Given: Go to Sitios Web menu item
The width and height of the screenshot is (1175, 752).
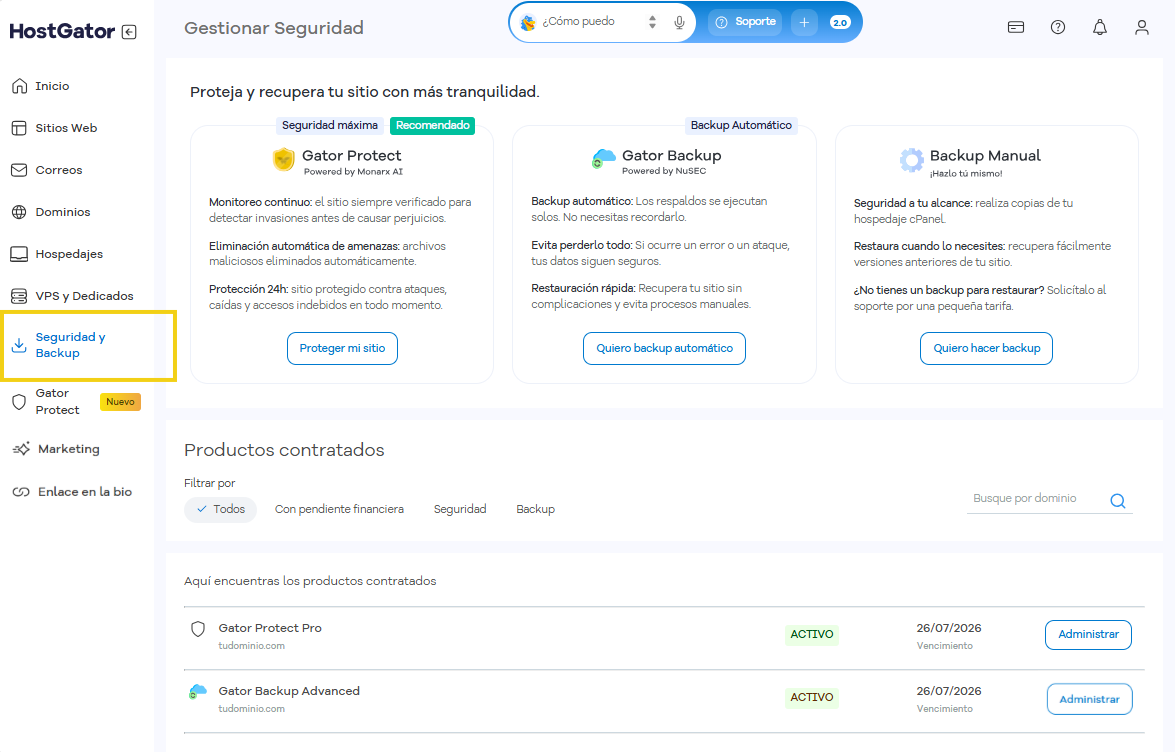Looking at the screenshot, I should click(x=67, y=128).
